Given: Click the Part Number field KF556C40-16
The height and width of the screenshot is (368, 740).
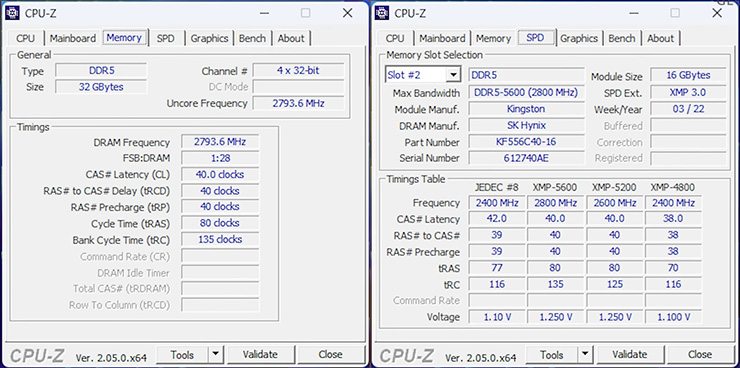Looking at the screenshot, I should click(526, 142).
